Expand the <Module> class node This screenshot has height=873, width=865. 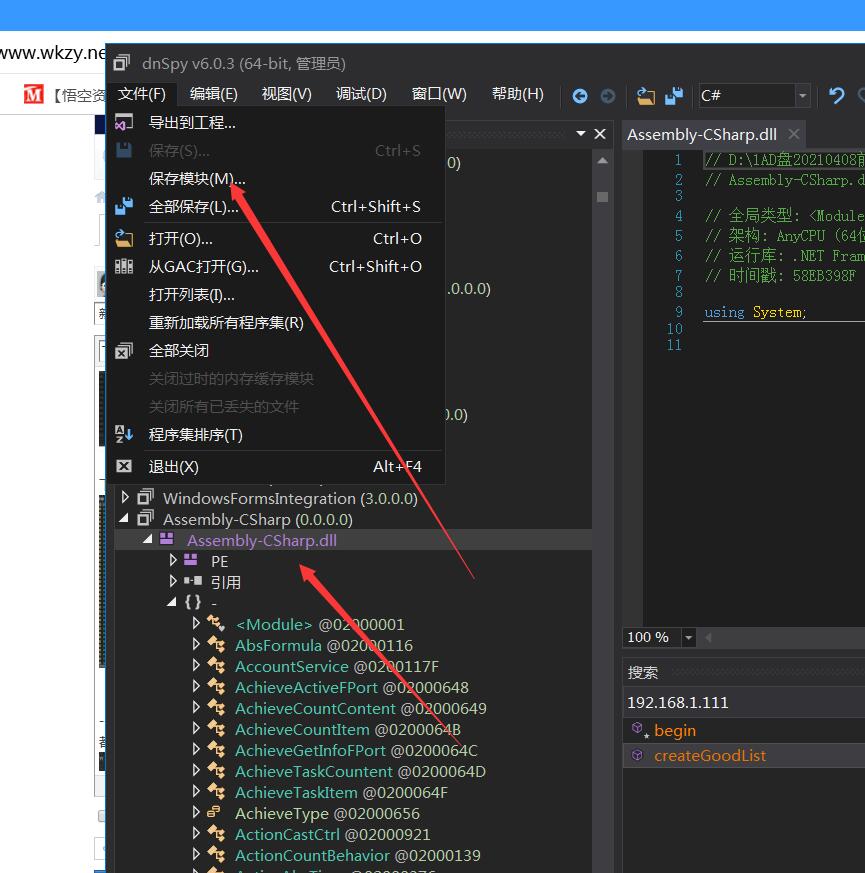[196, 623]
